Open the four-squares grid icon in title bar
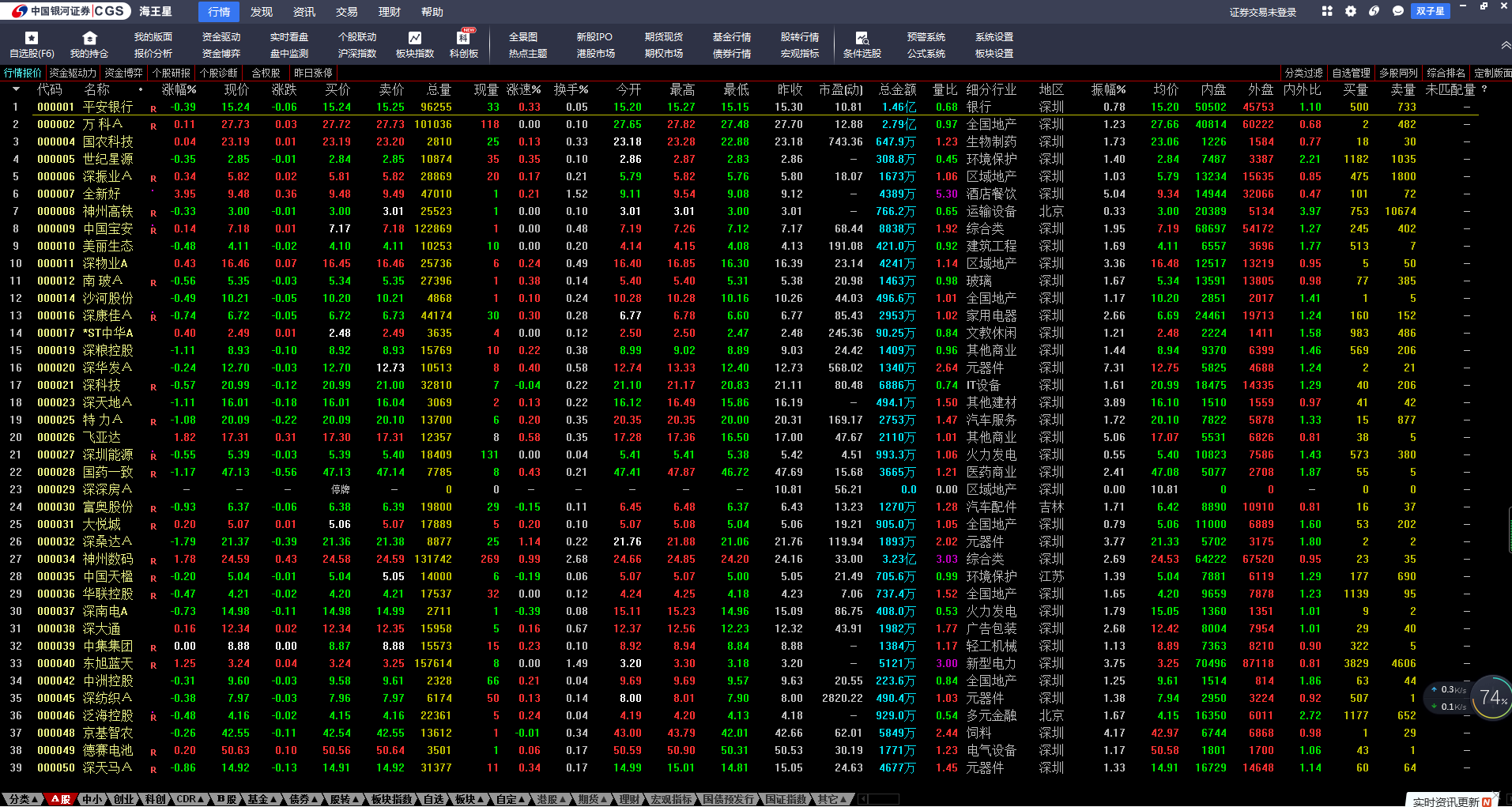This screenshot has width=1512, height=807. point(1327,11)
